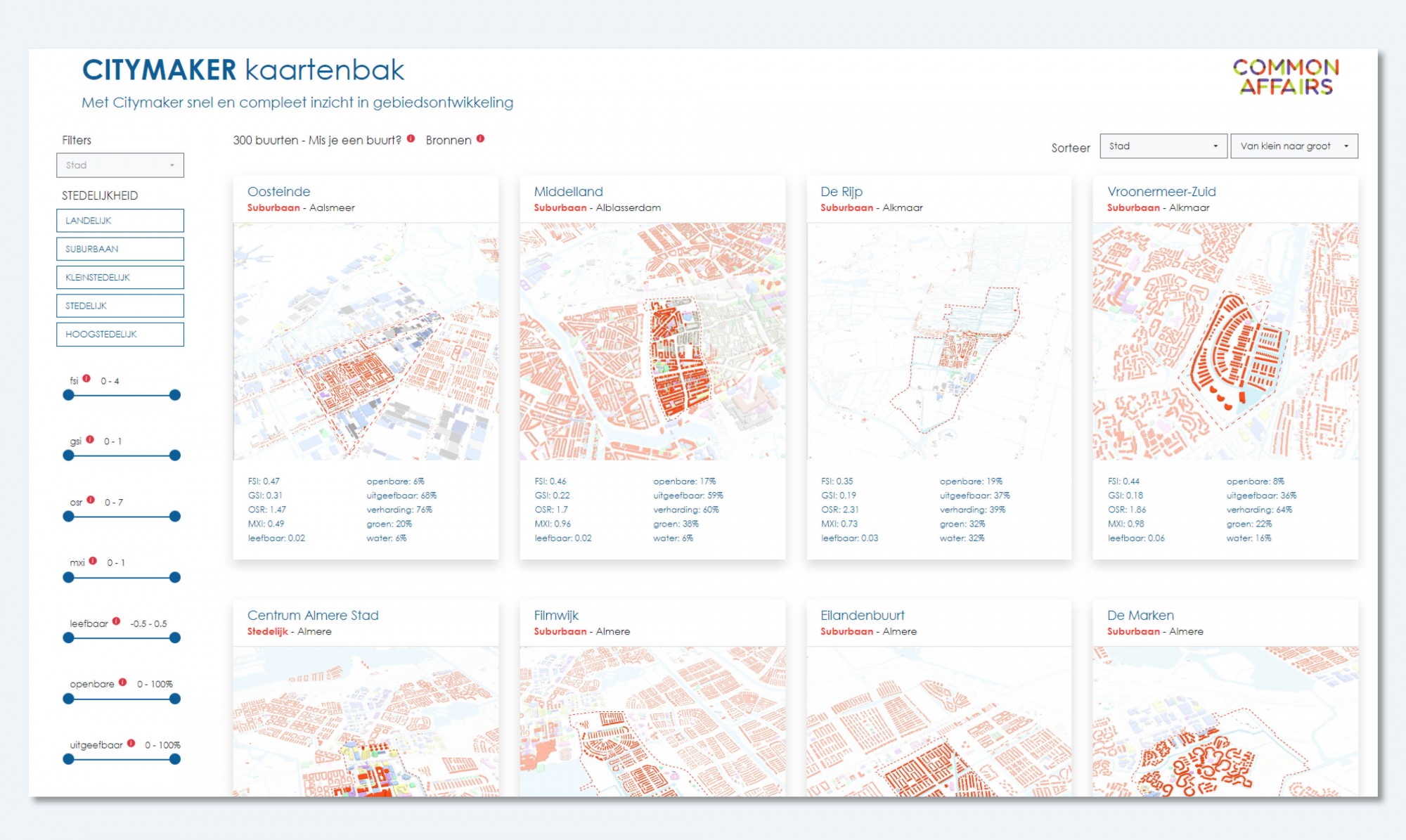1406x840 pixels.
Task: Click the Common Affairs logo
Action: tap(1286, 77)
